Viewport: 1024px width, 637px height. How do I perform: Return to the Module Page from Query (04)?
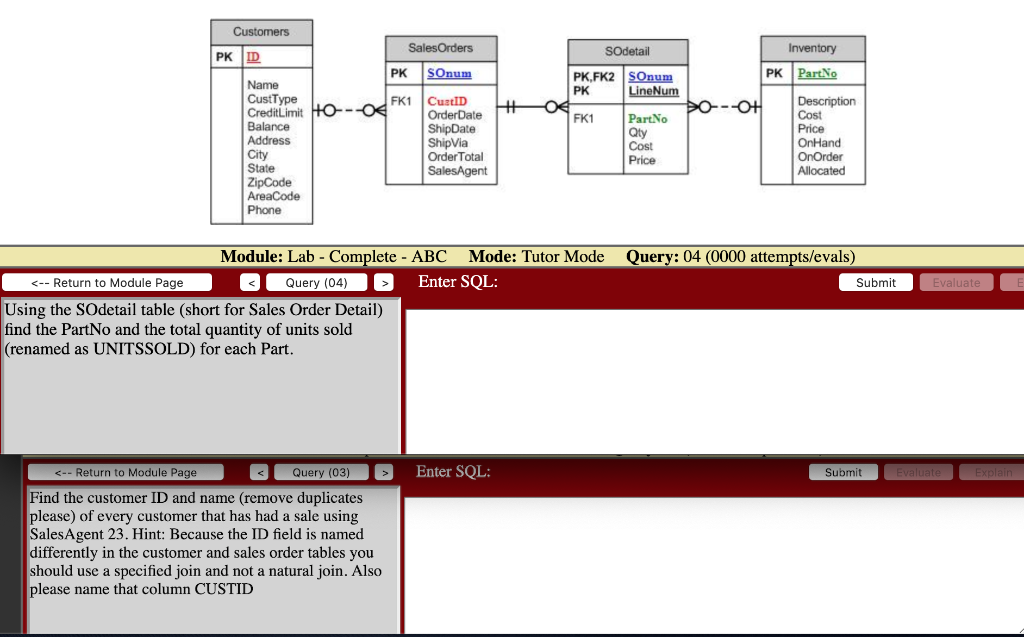pyautogui.click(x=107, y=282)
